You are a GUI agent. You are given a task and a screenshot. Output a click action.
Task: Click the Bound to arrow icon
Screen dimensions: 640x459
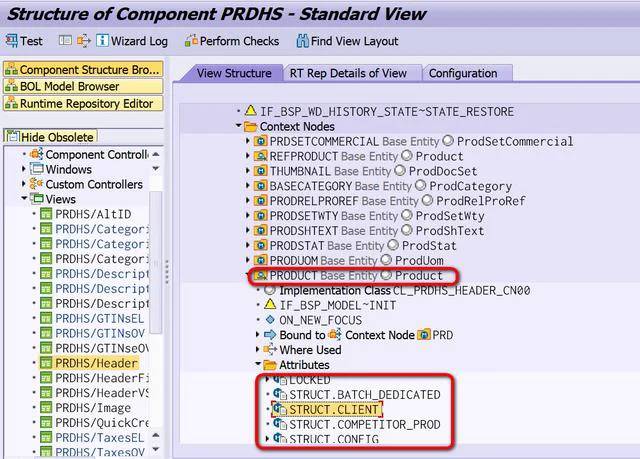coord(270,335)
